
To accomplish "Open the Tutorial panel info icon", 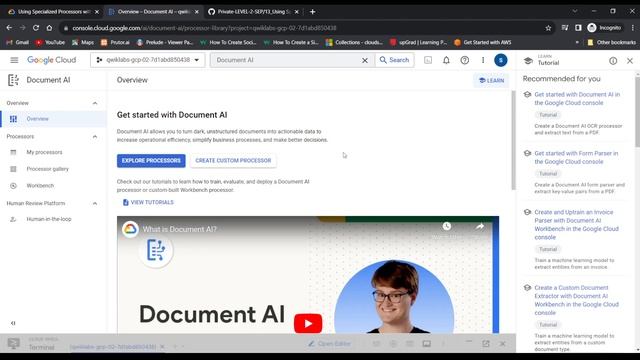I will (613, 61).
